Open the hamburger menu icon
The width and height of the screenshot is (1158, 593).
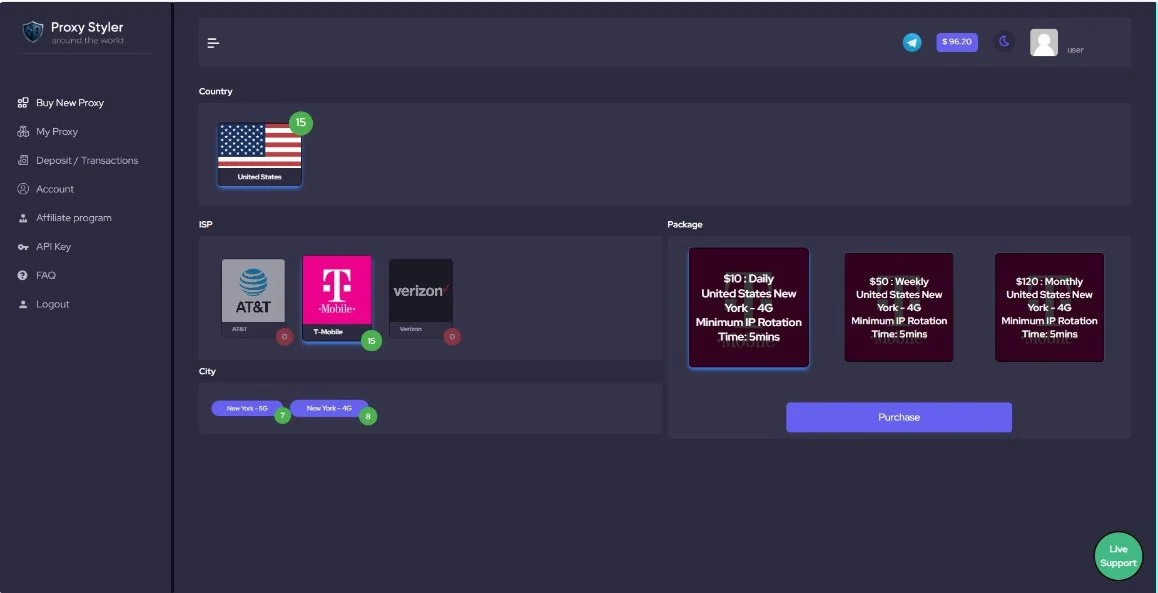click(213, 42)
